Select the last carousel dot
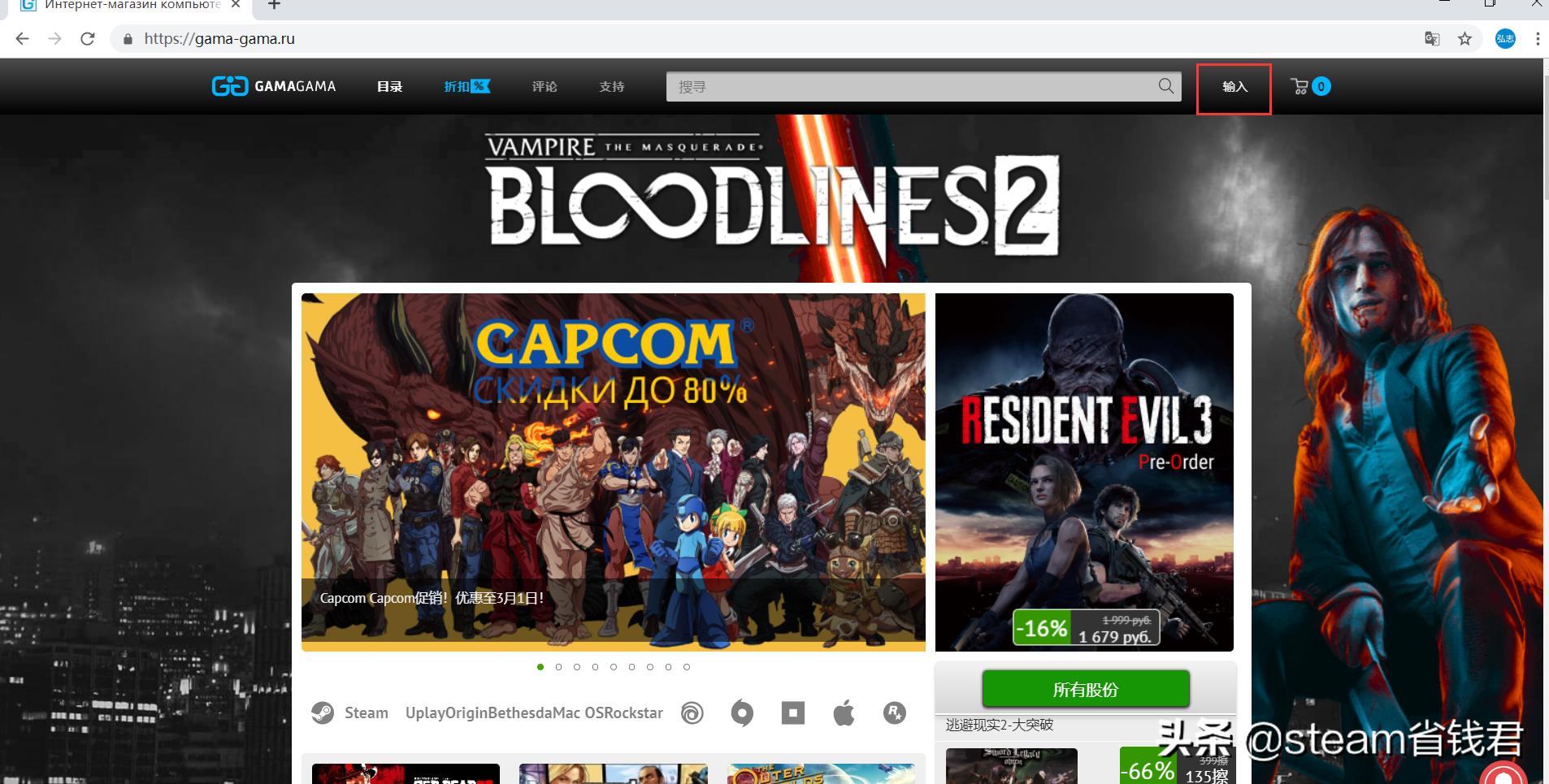The width and height of the screenshot is (1549, 784). pos(687,667)
